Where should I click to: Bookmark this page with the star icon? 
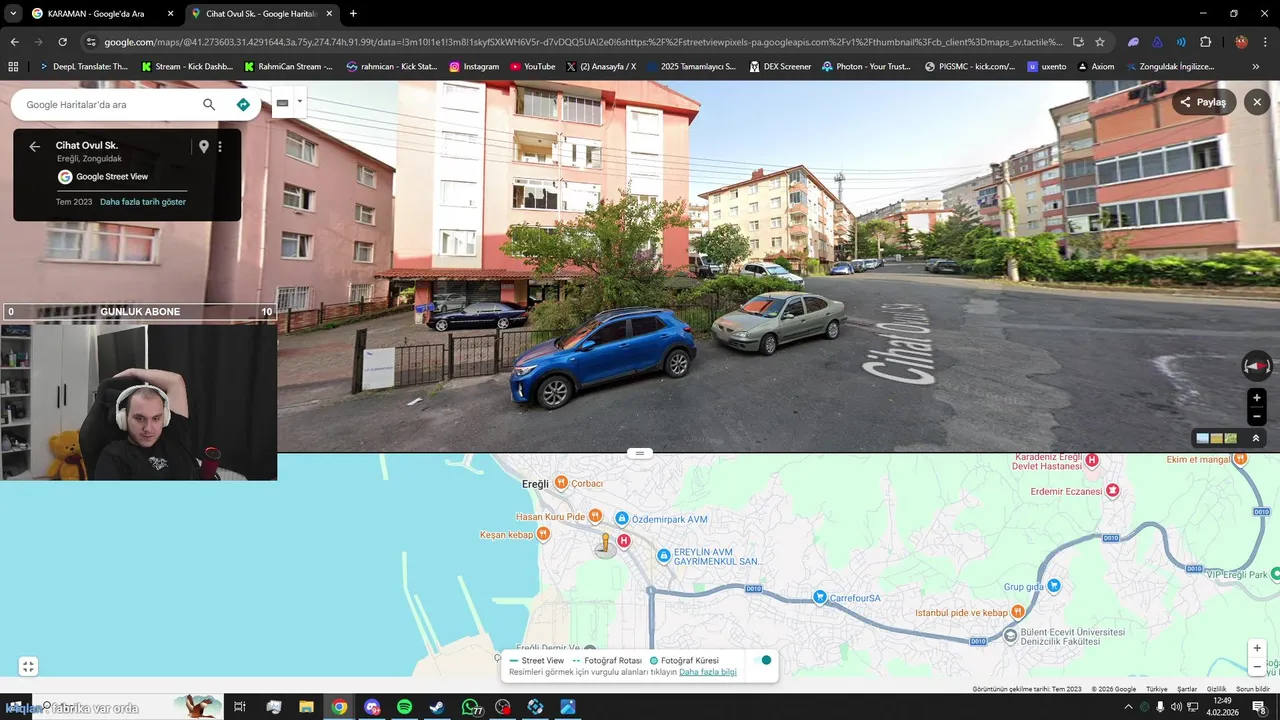1100,42
